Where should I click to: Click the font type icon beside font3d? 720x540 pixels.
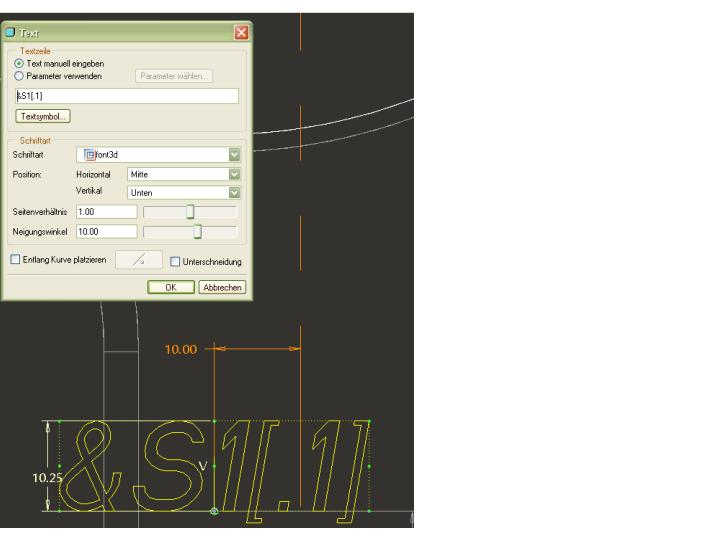point(90,155)
